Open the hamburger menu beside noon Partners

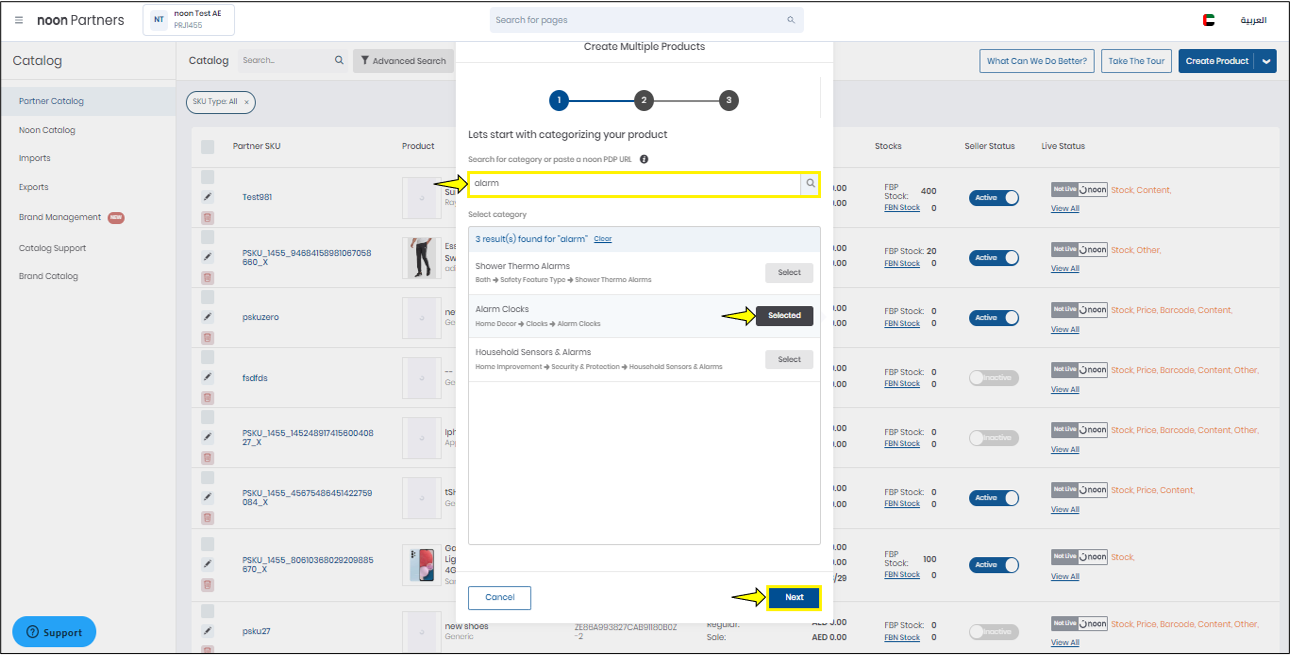tap(19, 20)
